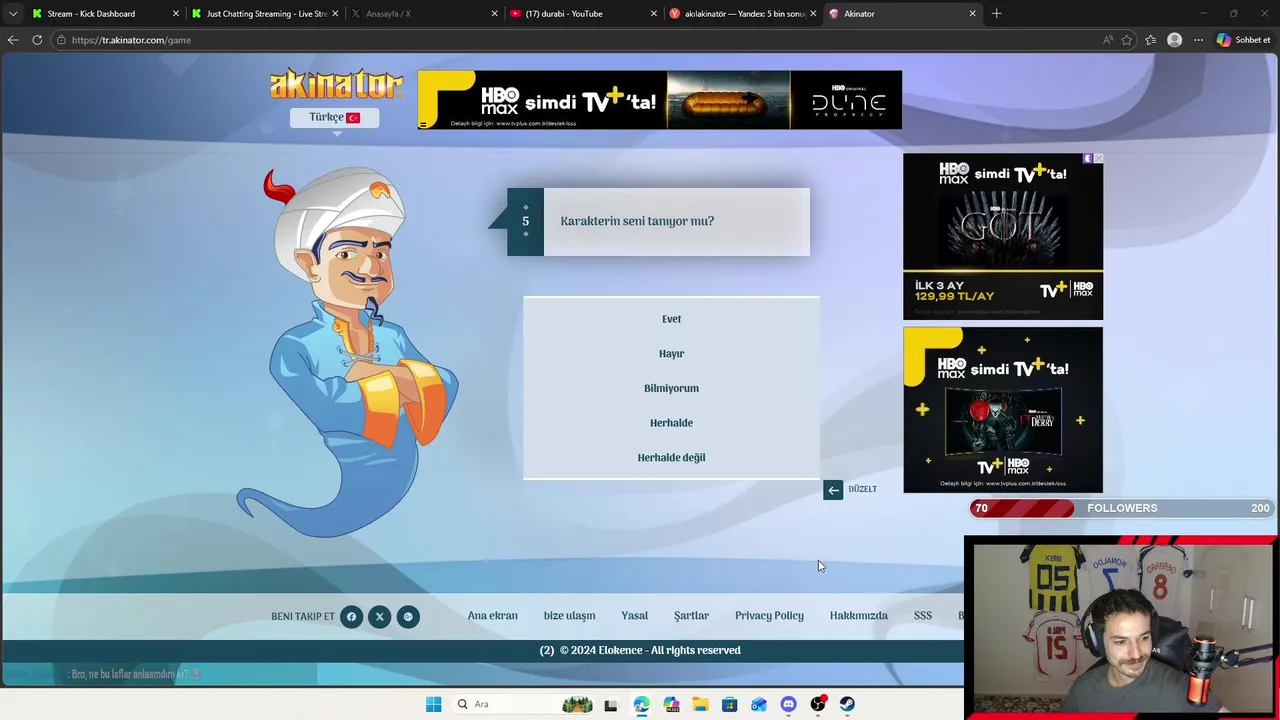Click the browser back arrow
The image size is (1280, 720).
tap(12, 40)
